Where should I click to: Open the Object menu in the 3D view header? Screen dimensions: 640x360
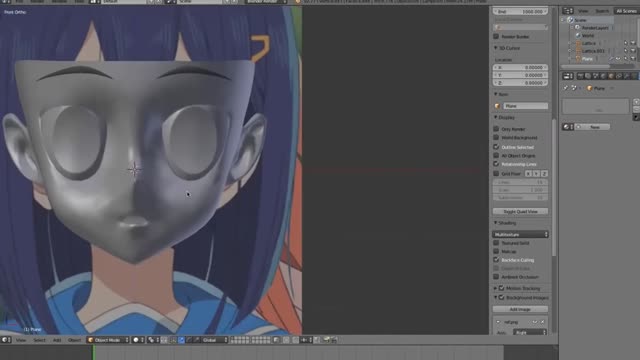(x=74, y=340)
